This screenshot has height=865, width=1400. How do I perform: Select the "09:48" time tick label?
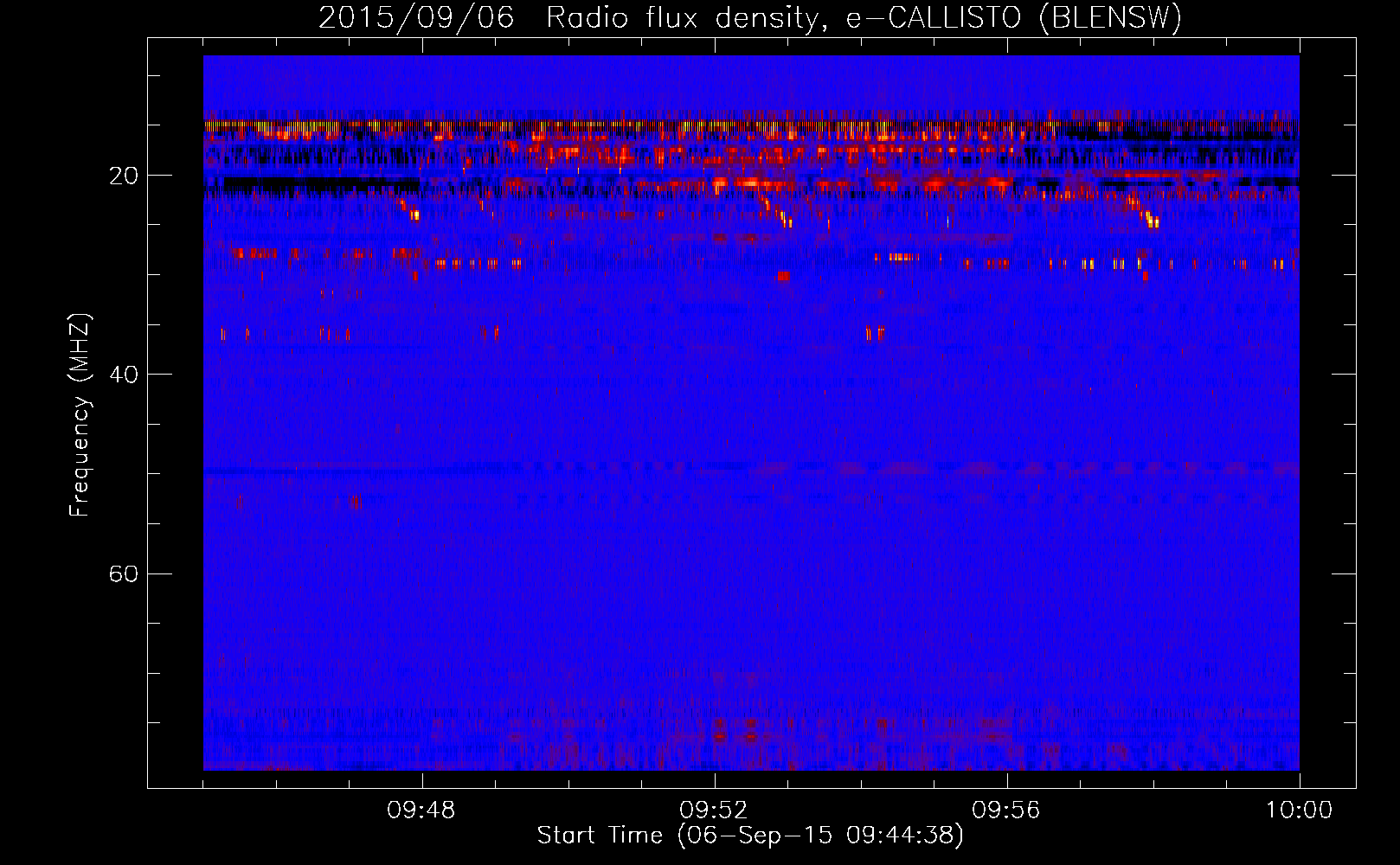(421, 811)
